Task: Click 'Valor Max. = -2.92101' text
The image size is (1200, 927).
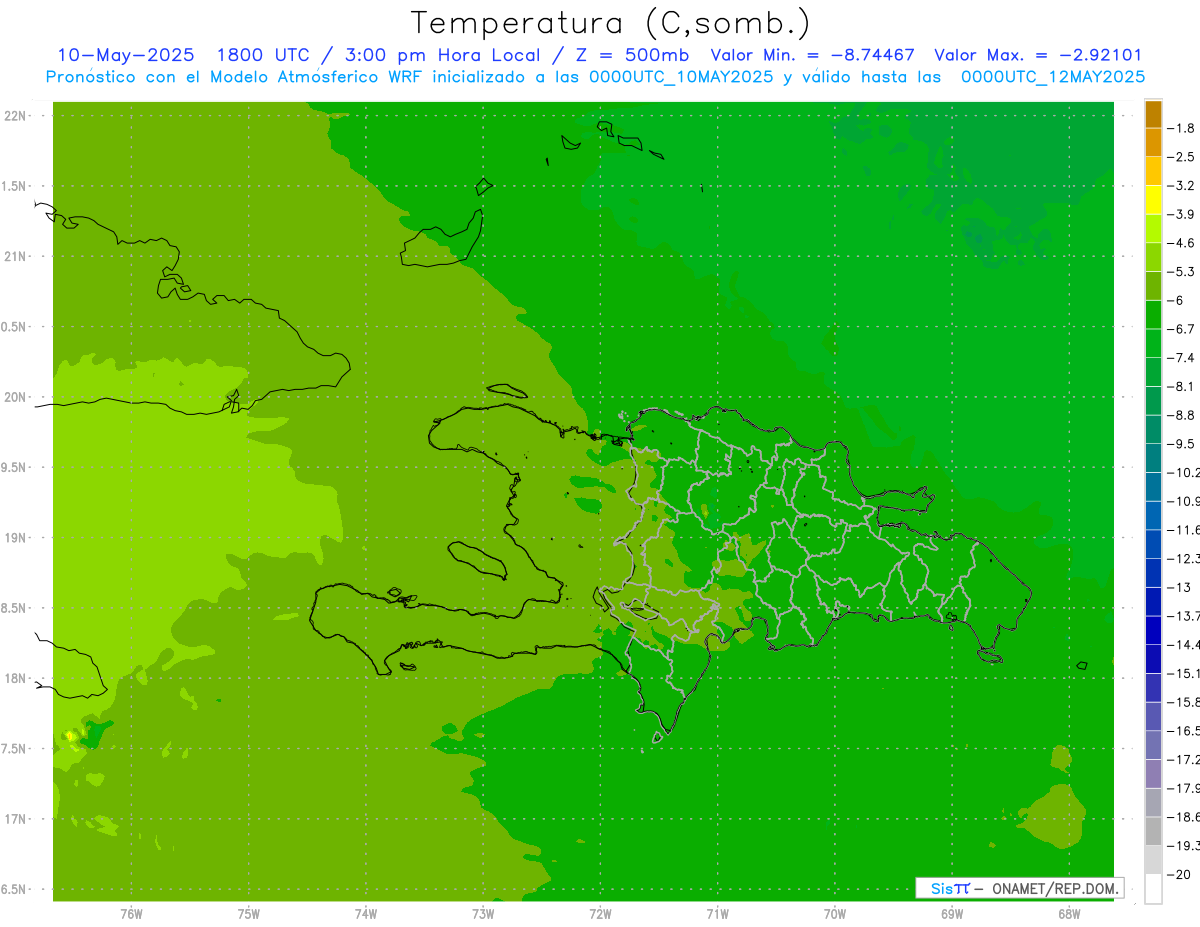Action: point(1038,55)
